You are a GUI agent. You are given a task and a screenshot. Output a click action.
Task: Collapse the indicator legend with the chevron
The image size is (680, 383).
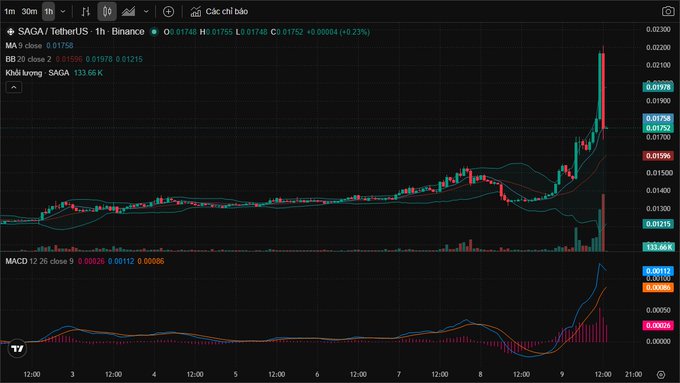14,87
